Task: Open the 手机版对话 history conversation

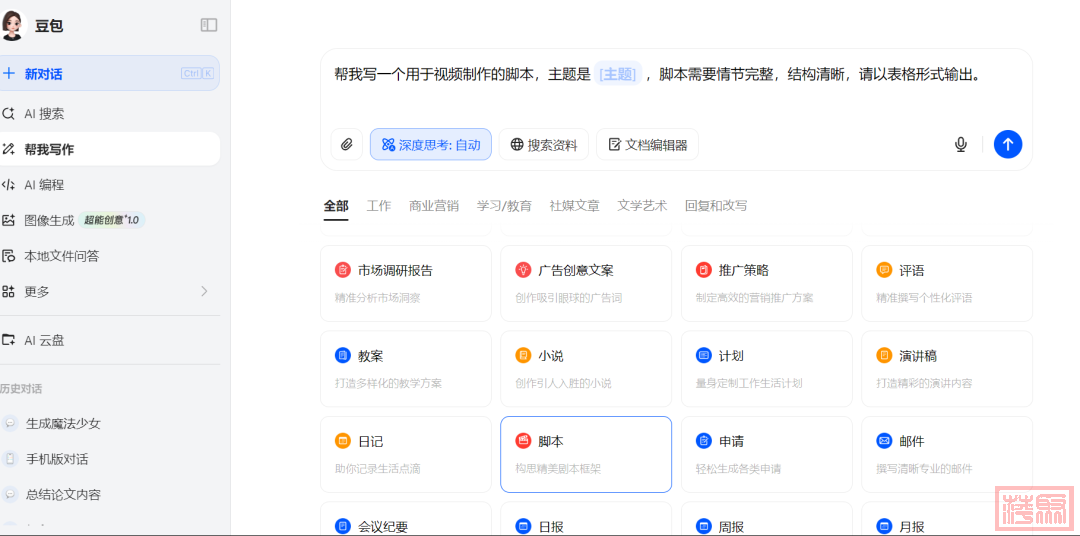Action: (x=110, y=459)
